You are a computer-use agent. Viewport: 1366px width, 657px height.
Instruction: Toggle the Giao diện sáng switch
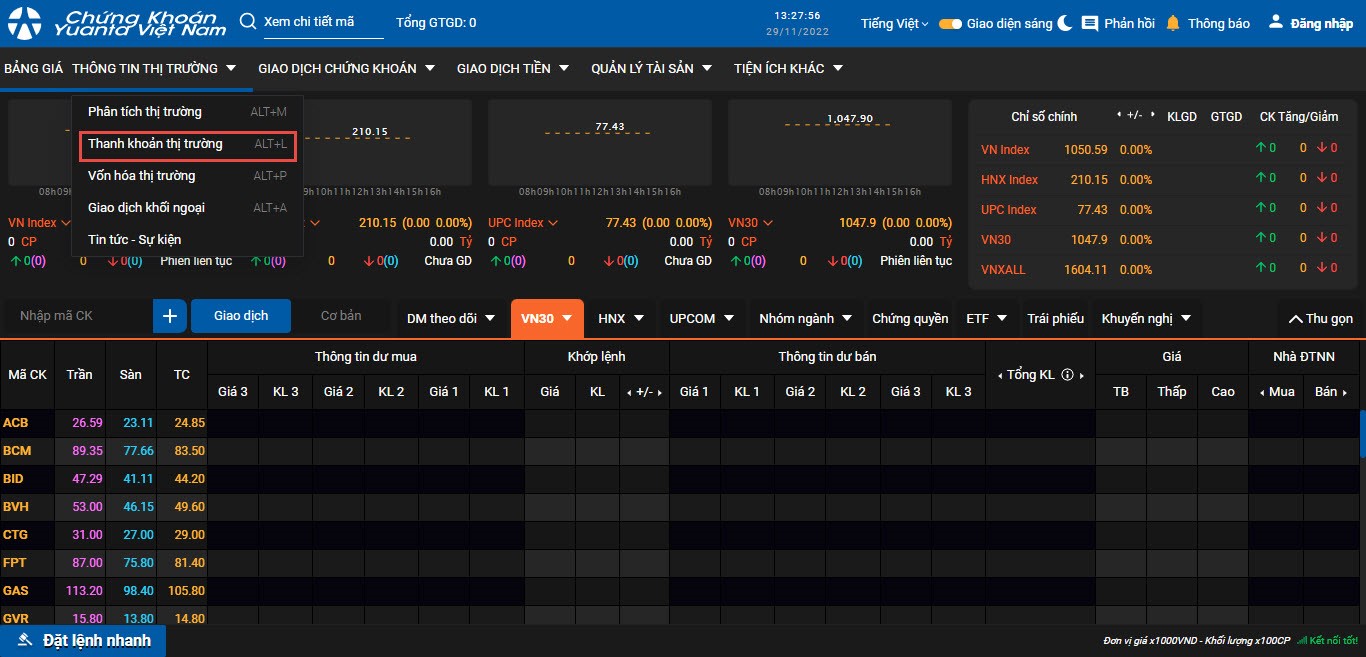[x=950, y=23]
